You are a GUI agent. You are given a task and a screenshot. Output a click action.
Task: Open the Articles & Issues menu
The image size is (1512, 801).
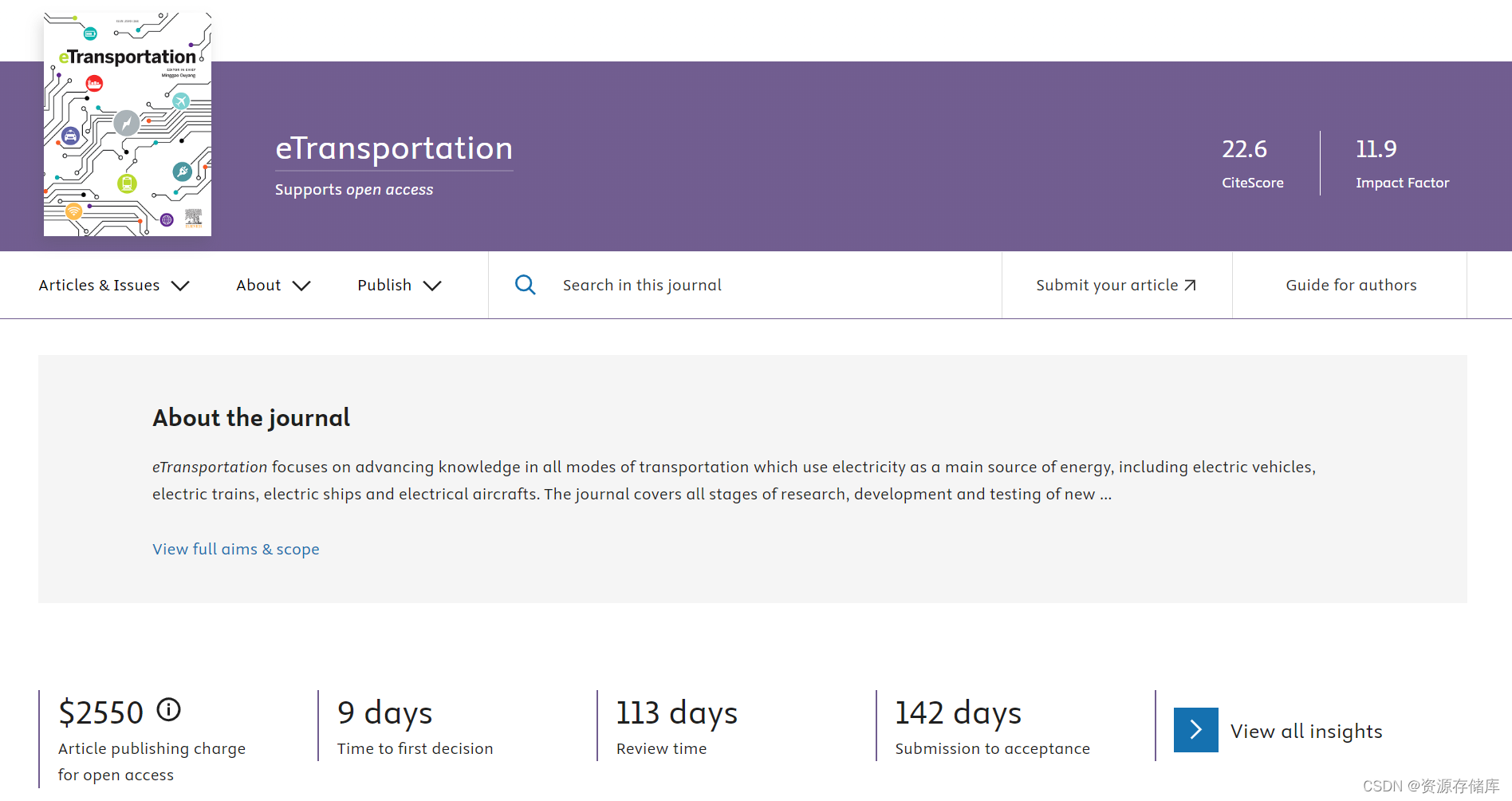[x=114, y=285]
